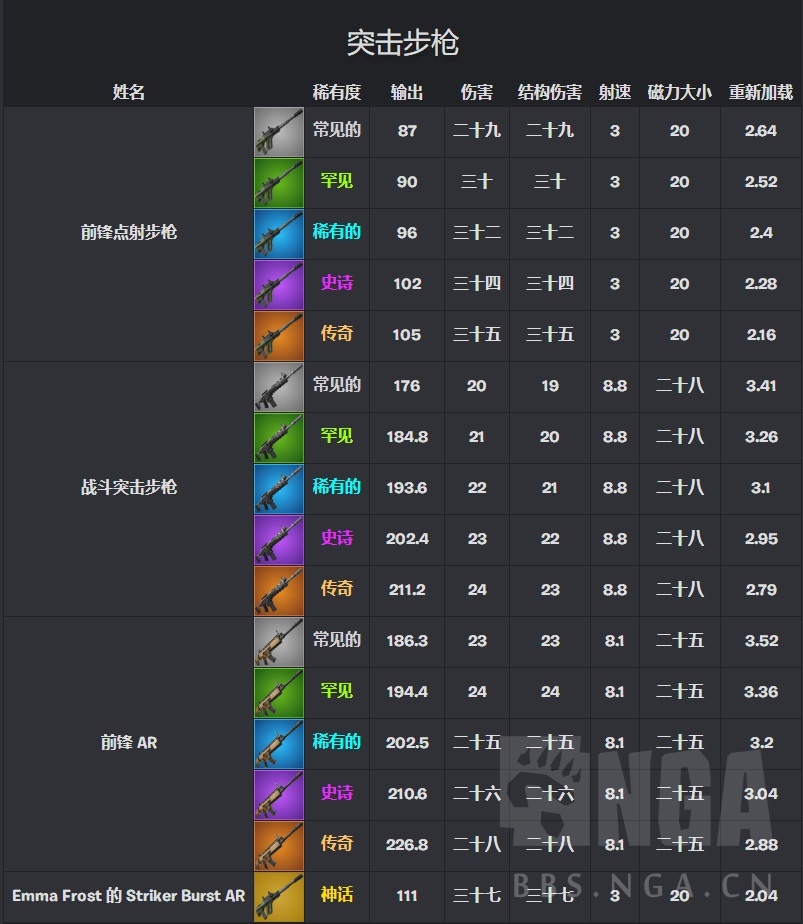The image size is (803, 924).
Task: Click the grey common 战斗突击步枪 weapon icon
Action: [279, 387]
